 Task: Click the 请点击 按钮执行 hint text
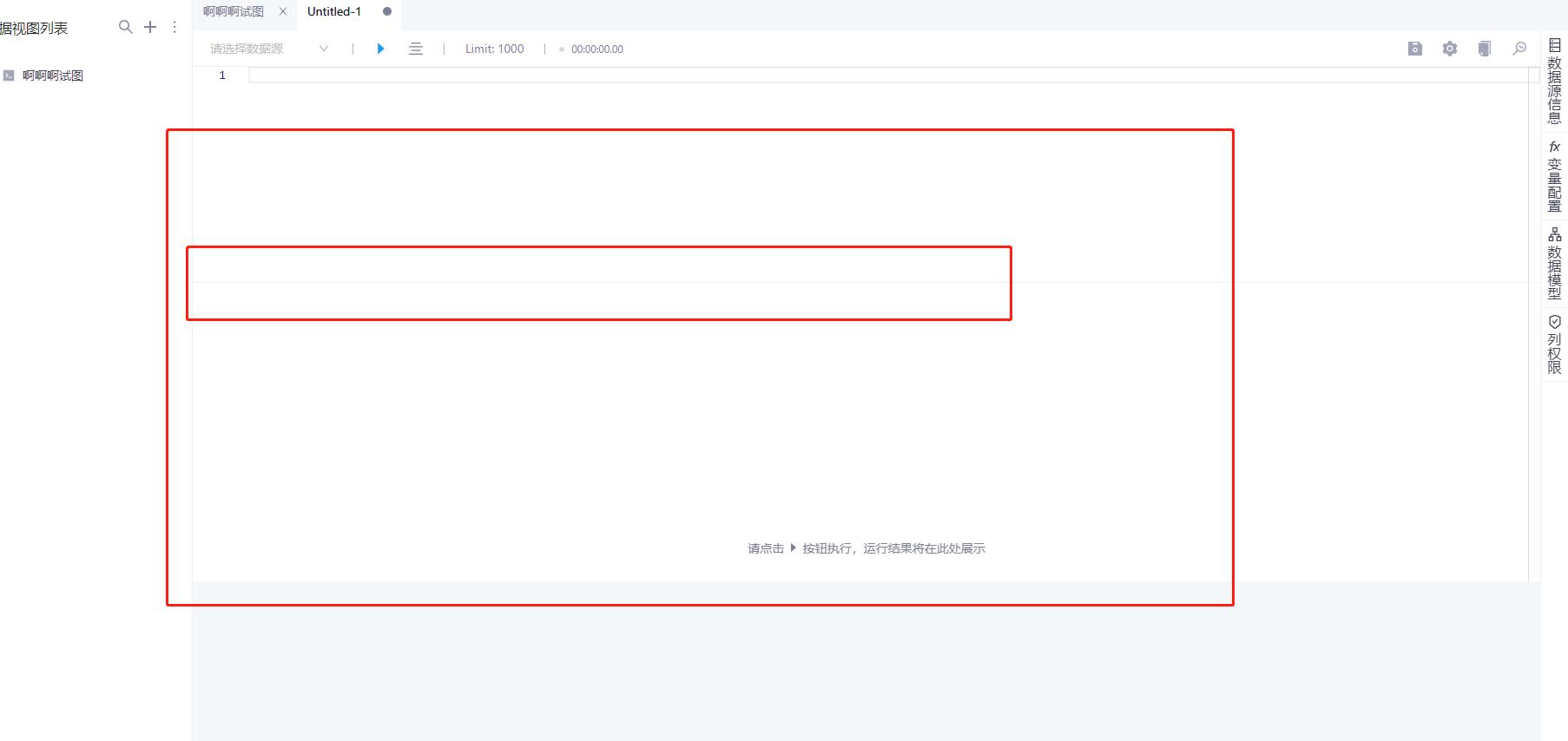tap(866, 548)
